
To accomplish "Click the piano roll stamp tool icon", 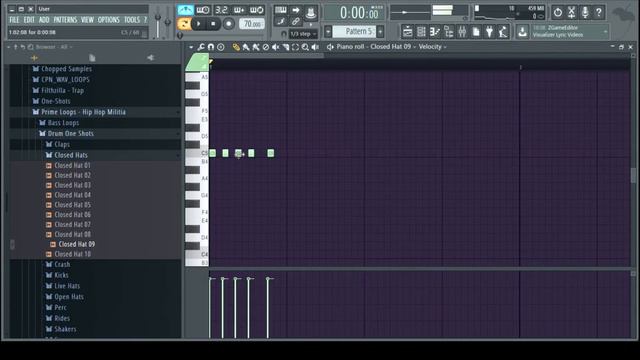I will click(x=221, y=47).
